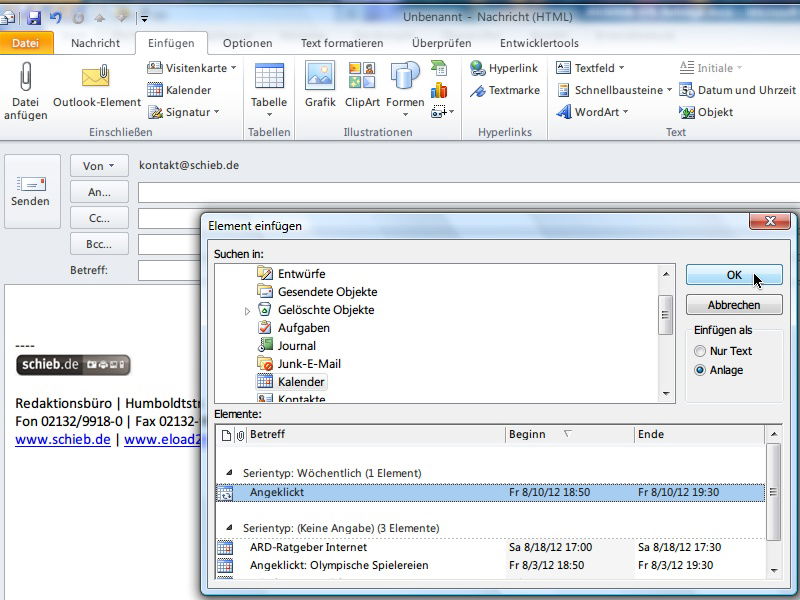Insert a Tabelle via the table icon

[x=269, y=77]
